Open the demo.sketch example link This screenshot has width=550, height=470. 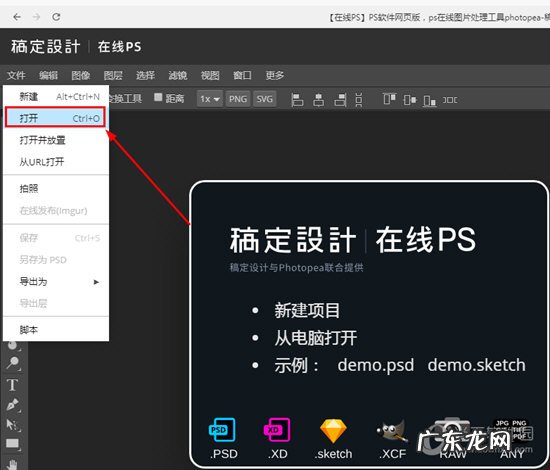pos(476,365)
